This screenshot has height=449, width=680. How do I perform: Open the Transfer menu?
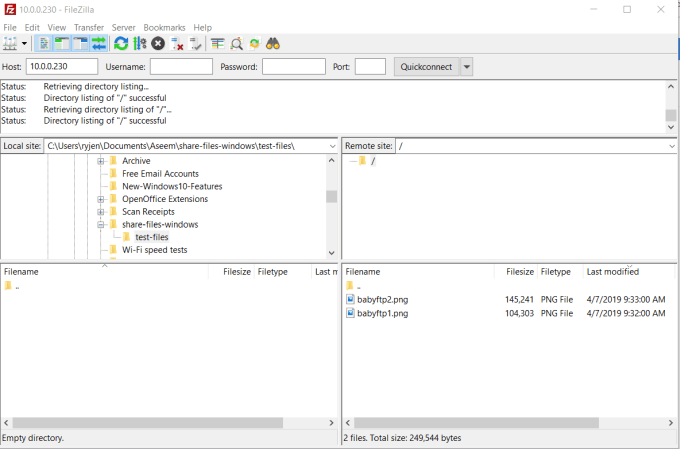tap(88, 27)
